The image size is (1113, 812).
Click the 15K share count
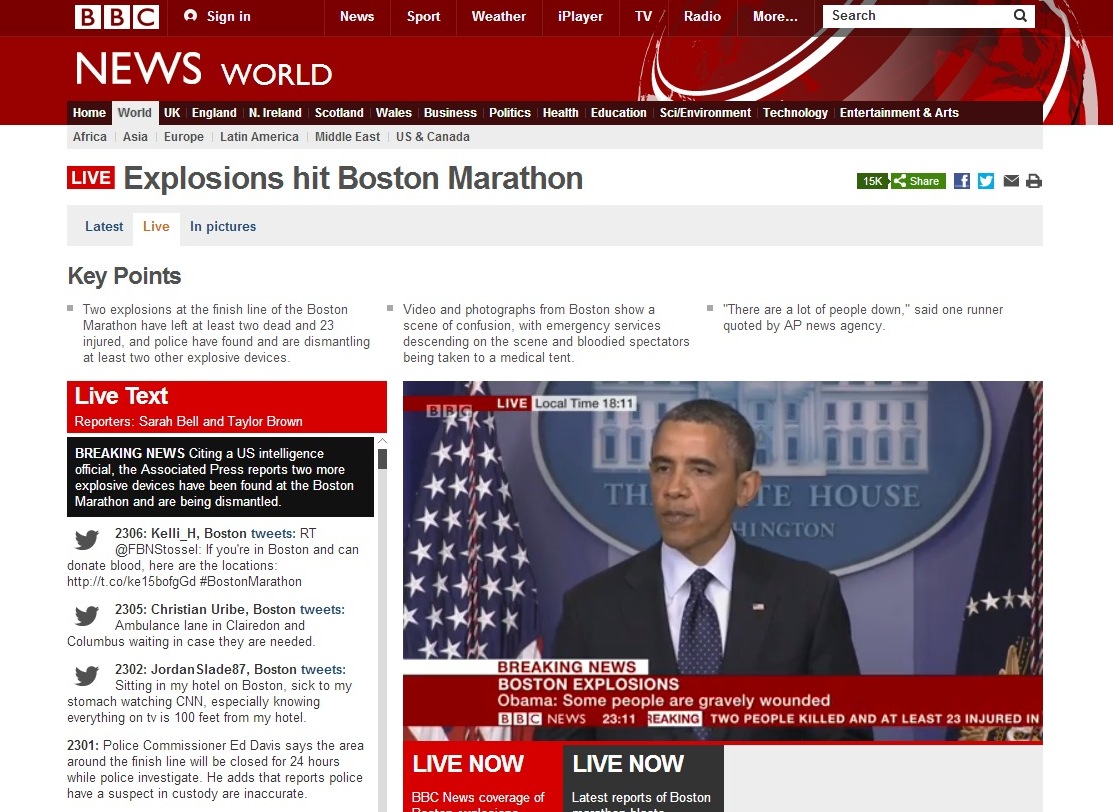click(872, 181)
